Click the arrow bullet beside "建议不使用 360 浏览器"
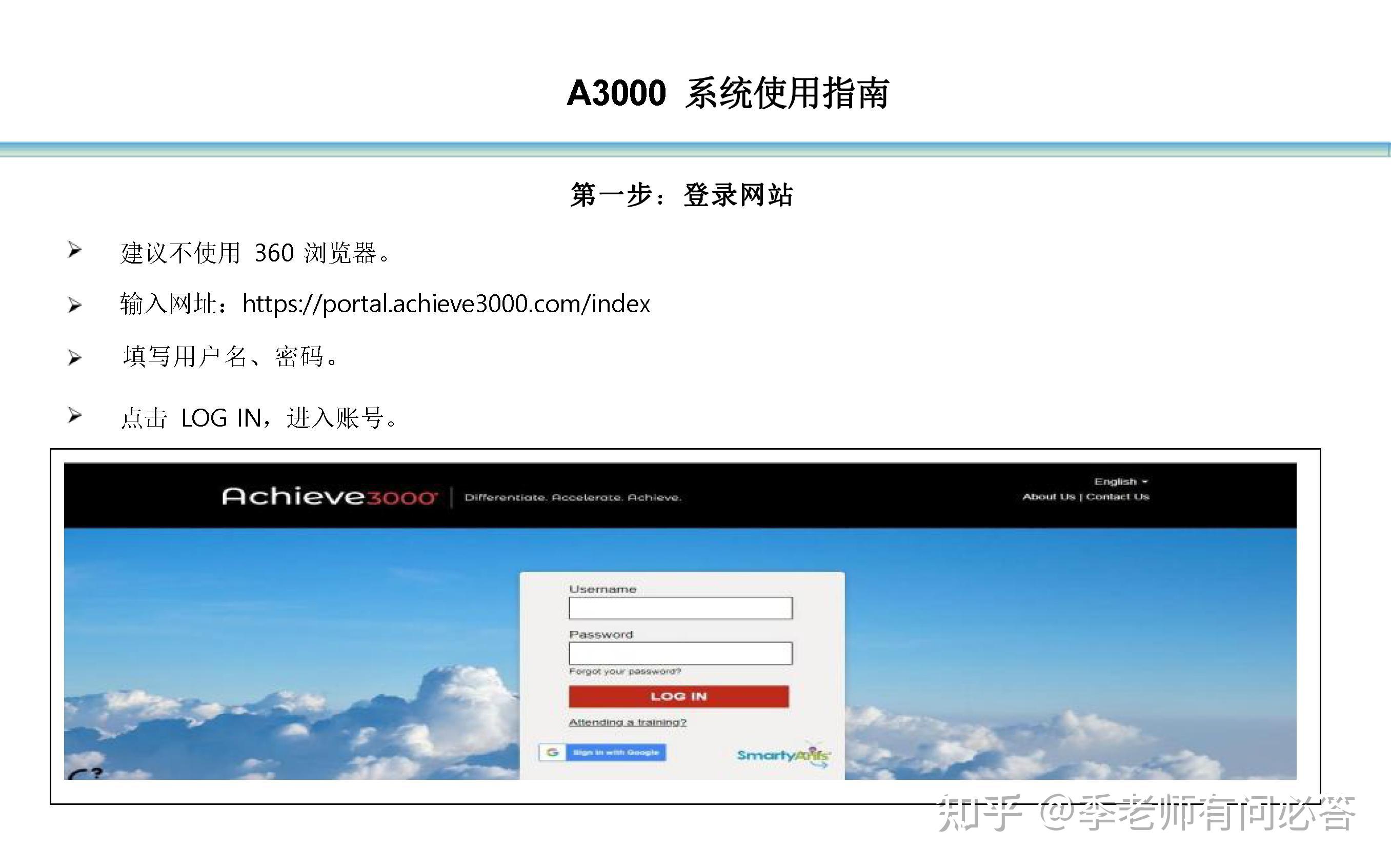 click(73, 251)
